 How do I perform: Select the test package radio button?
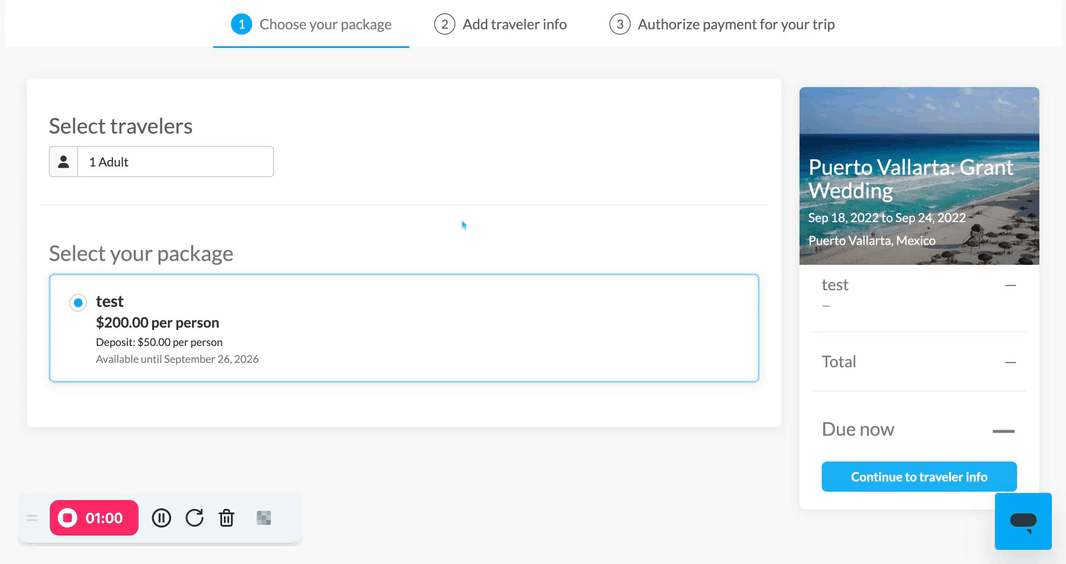(78, 302)
